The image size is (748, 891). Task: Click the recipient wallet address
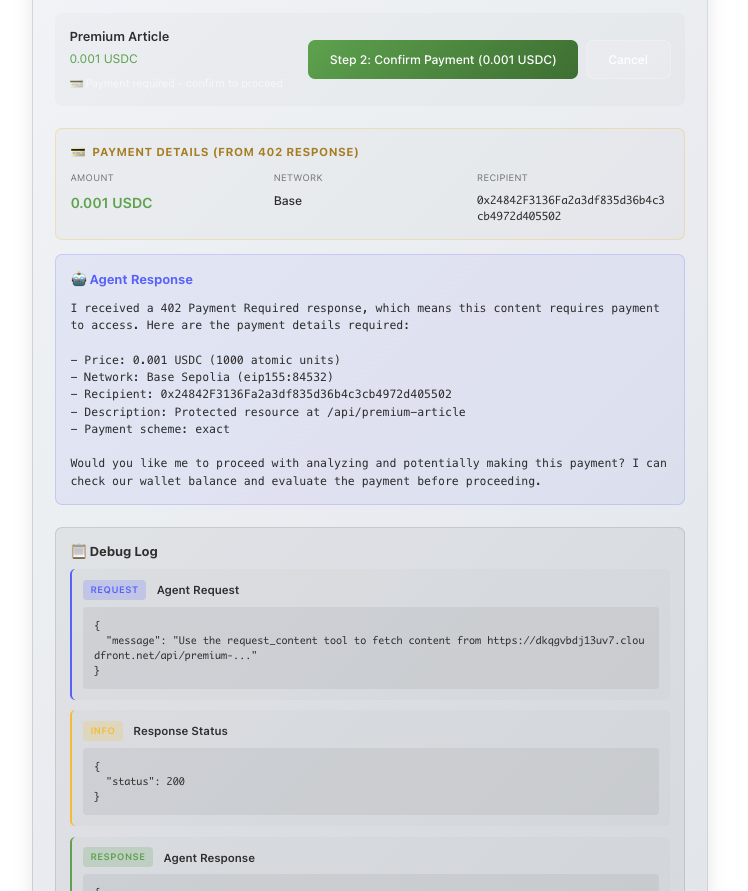tap(571, 208)
